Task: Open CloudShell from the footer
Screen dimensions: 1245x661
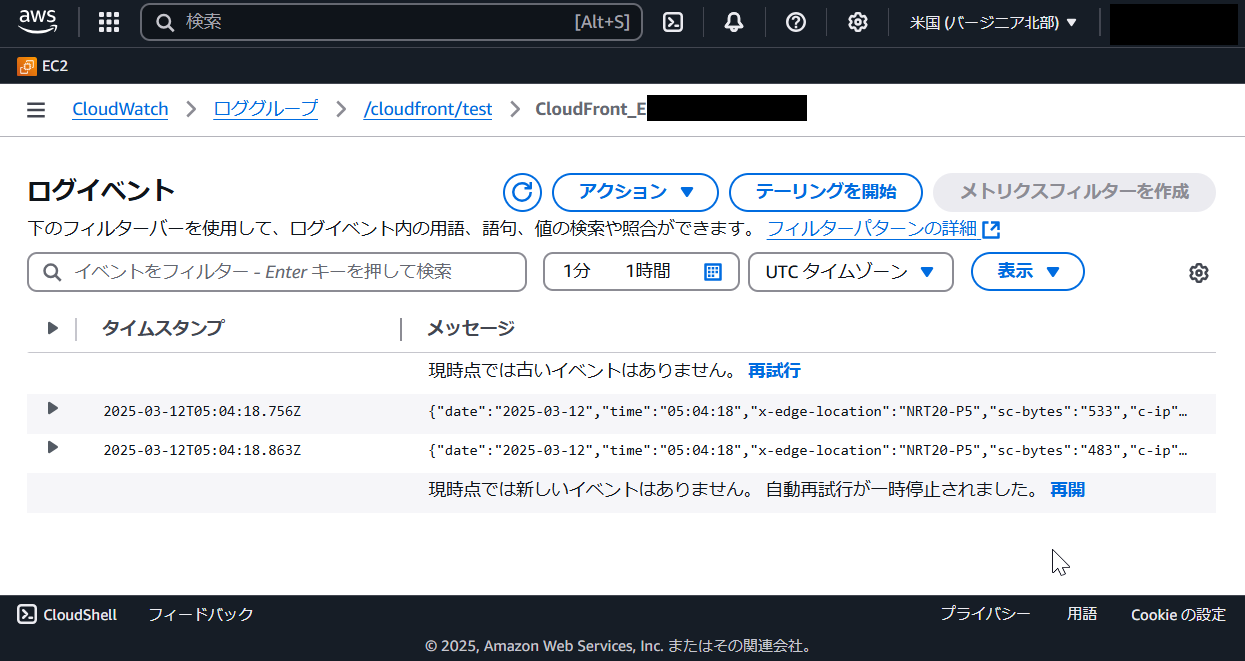Action: click(x=67, y=615)
